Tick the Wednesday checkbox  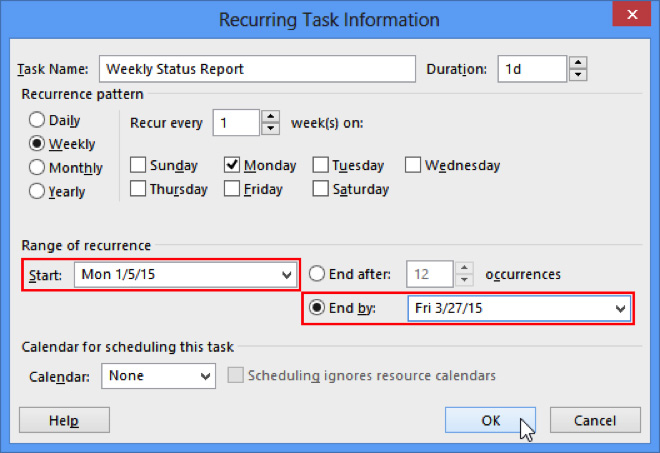click(413, 165)
